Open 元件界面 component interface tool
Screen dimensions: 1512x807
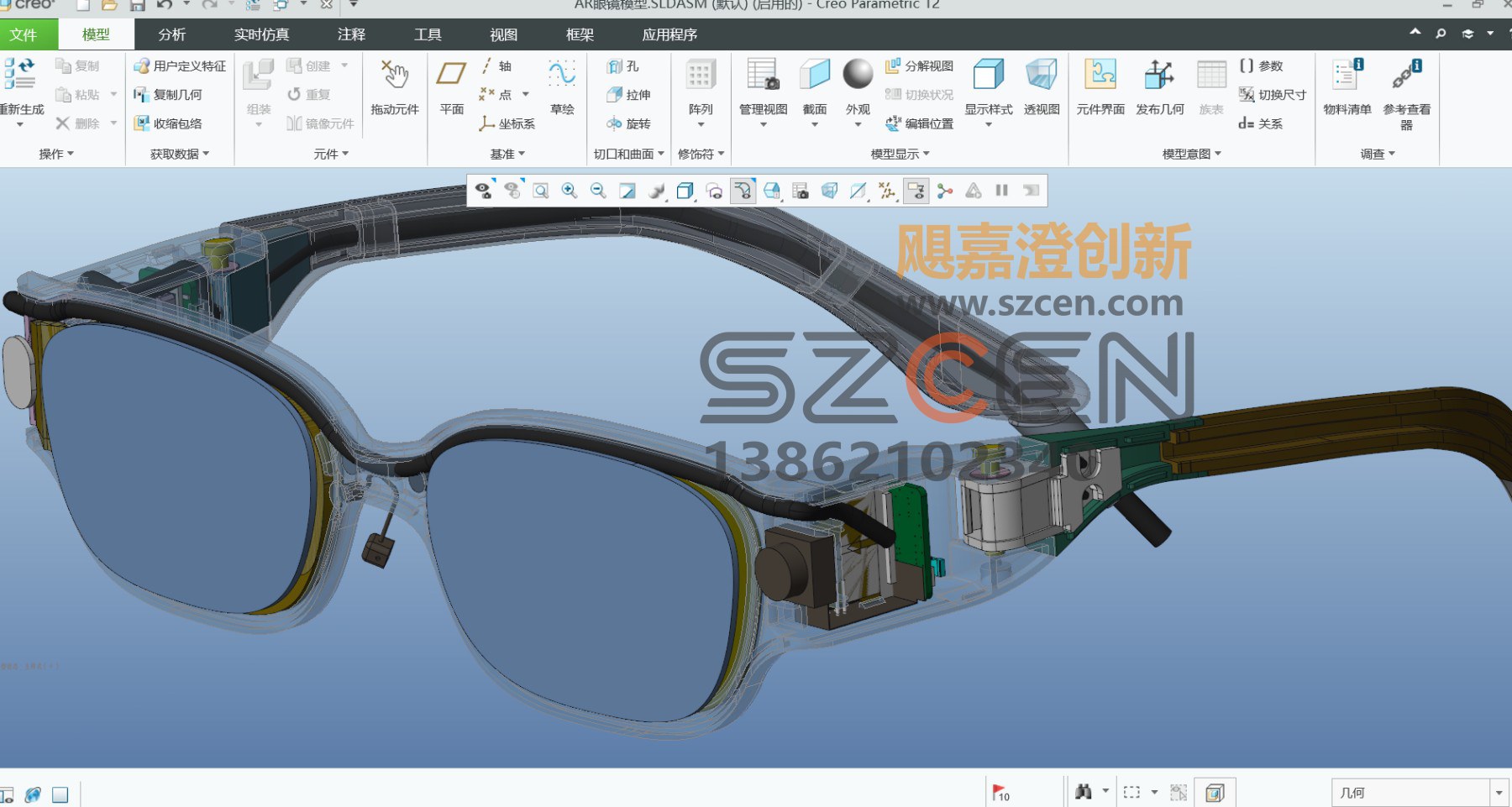pos(1100,86)
